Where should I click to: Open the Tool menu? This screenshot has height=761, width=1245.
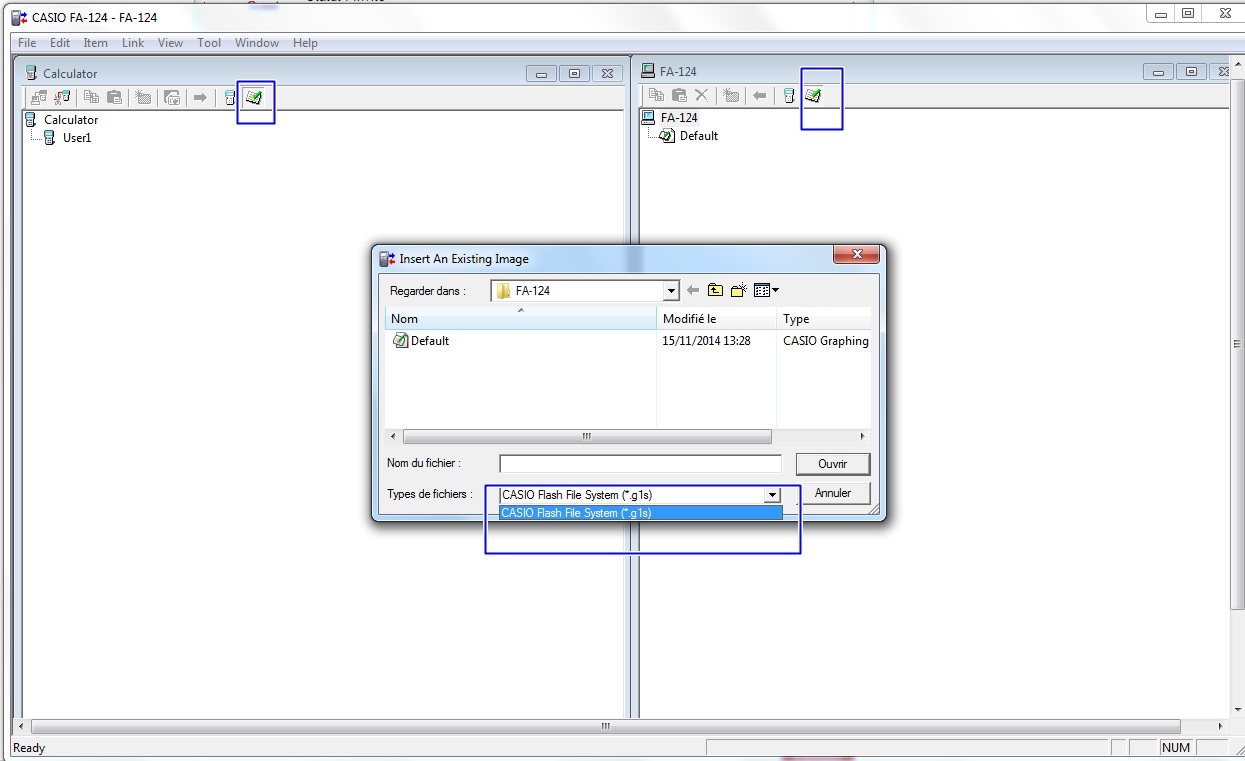point(209,43)
